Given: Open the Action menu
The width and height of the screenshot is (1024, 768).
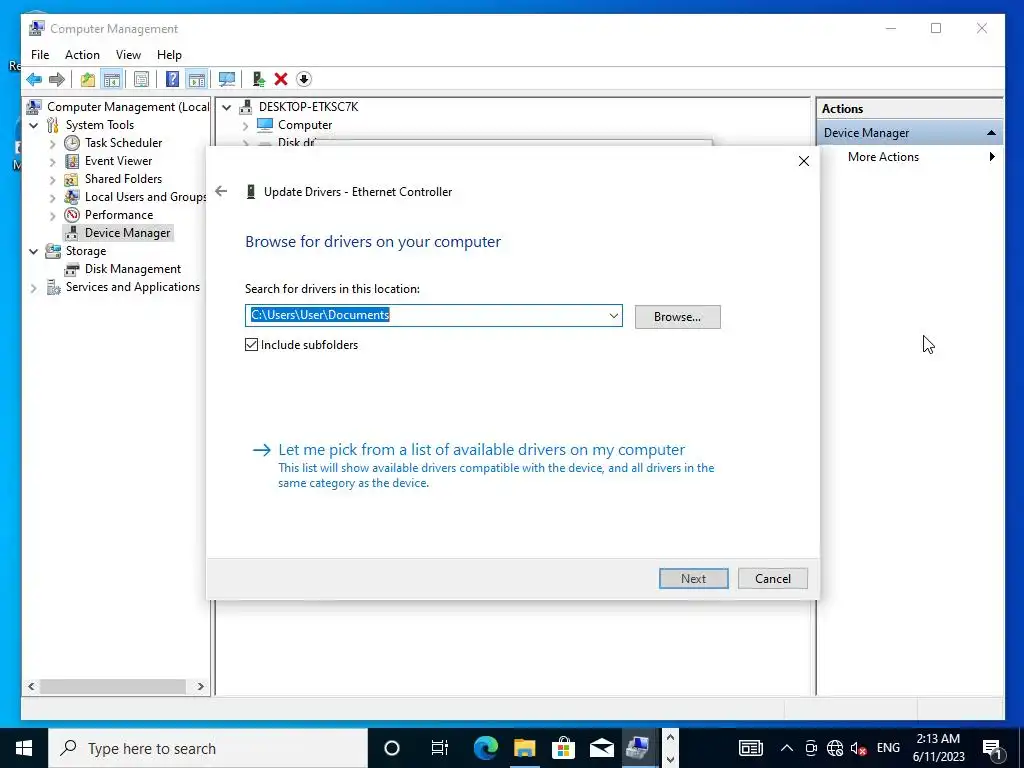Looking at the screenshot, I should coord(82,55).
